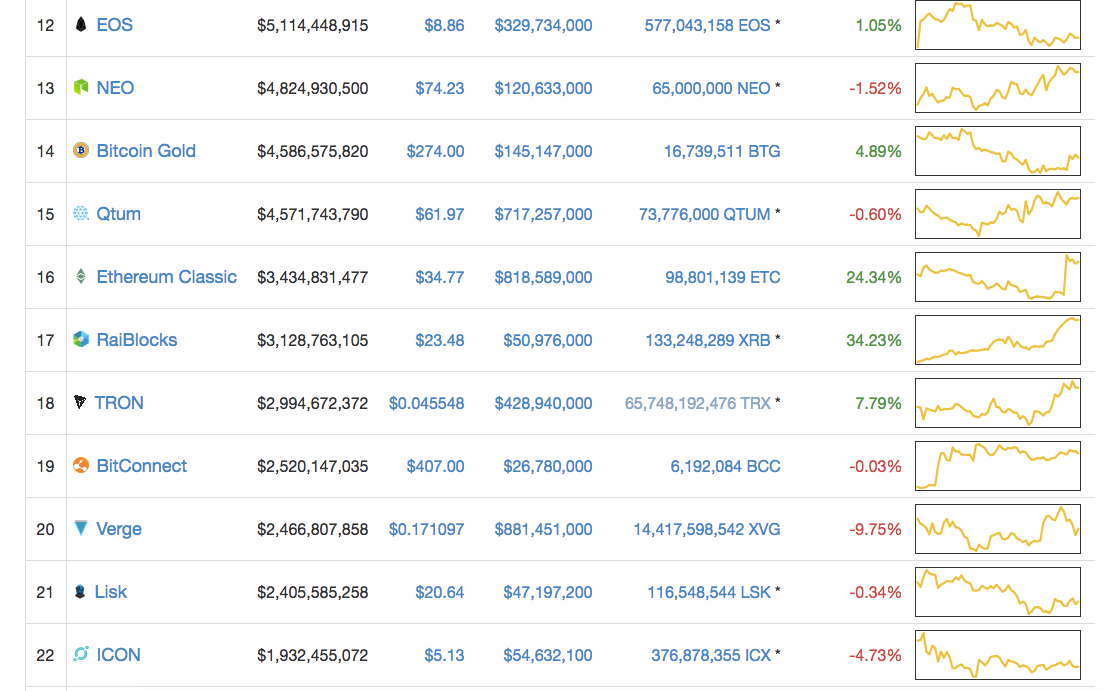
Task: Click TRON price $0.045548
Action: pyautogui.click(x=426, y=403)
